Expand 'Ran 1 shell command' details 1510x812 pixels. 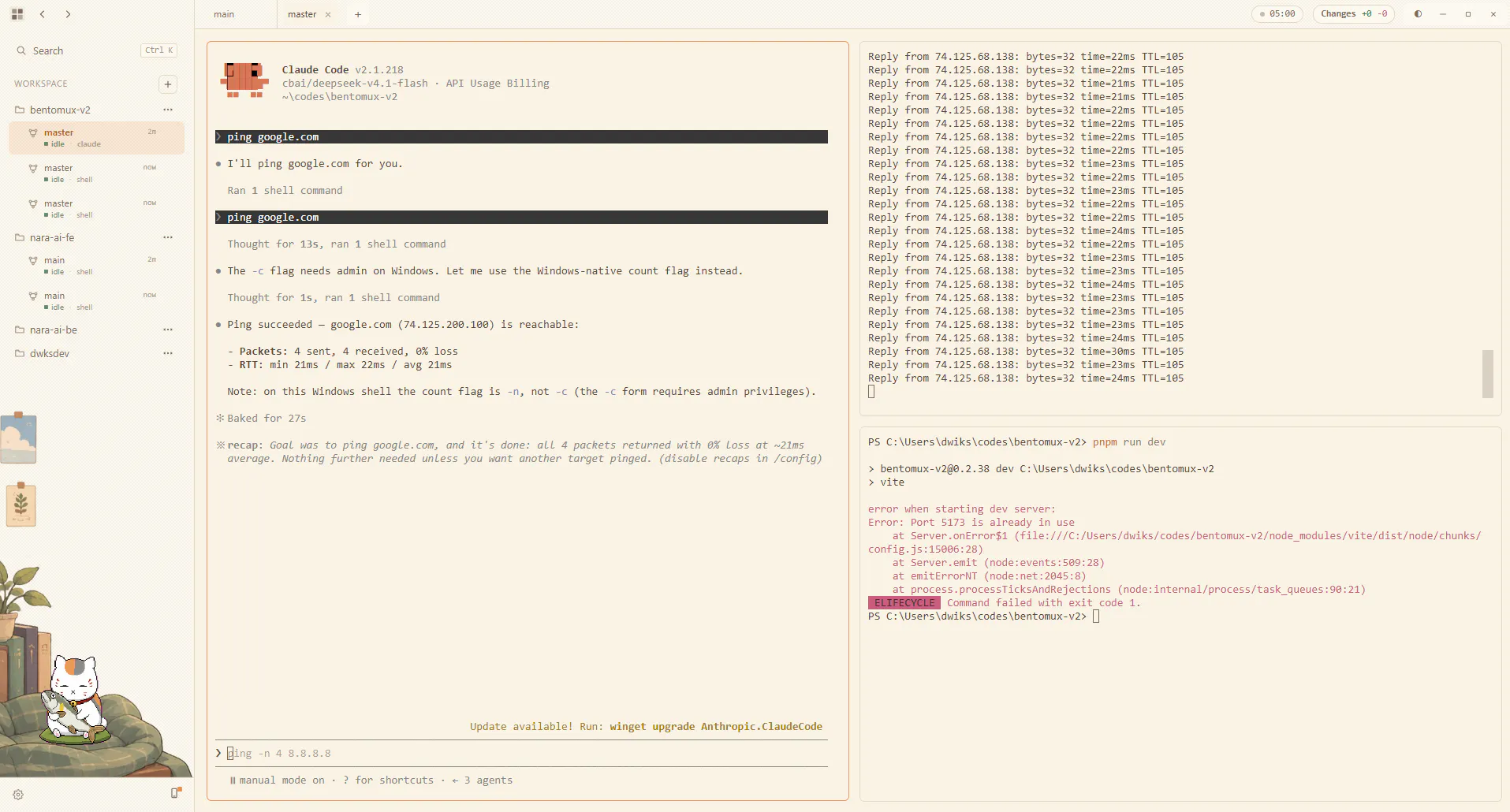[x=285, y=190]
